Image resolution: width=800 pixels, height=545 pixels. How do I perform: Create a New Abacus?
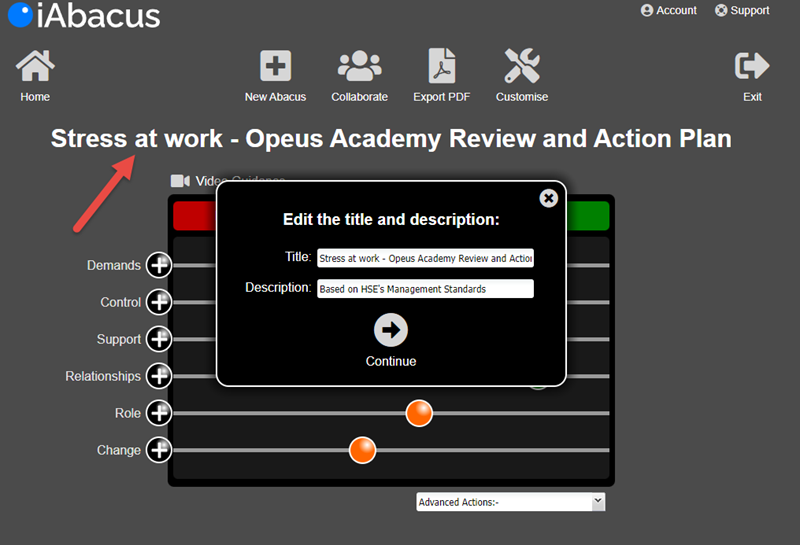pyautogui.click(x=276, y=66)
